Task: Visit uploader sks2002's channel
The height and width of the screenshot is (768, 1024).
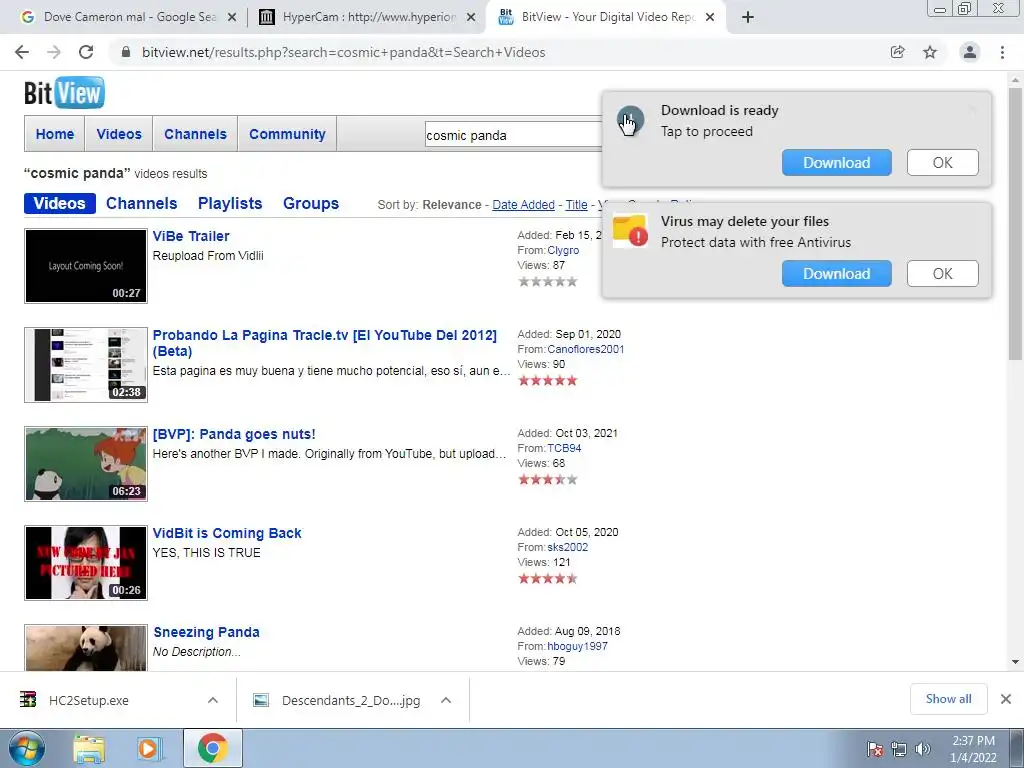Action: tap(568, 547)
